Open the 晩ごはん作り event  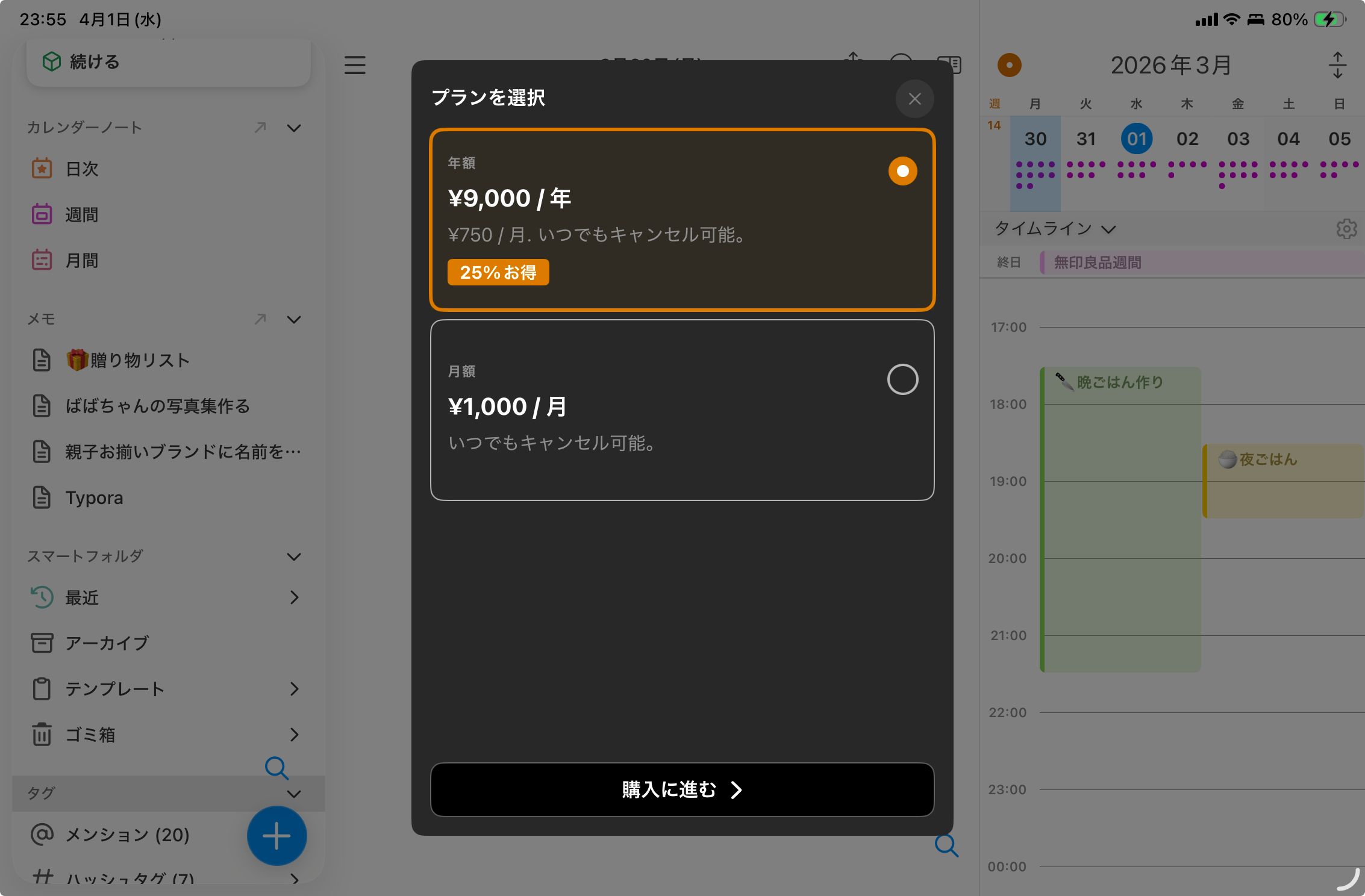tap(1120, 519)
